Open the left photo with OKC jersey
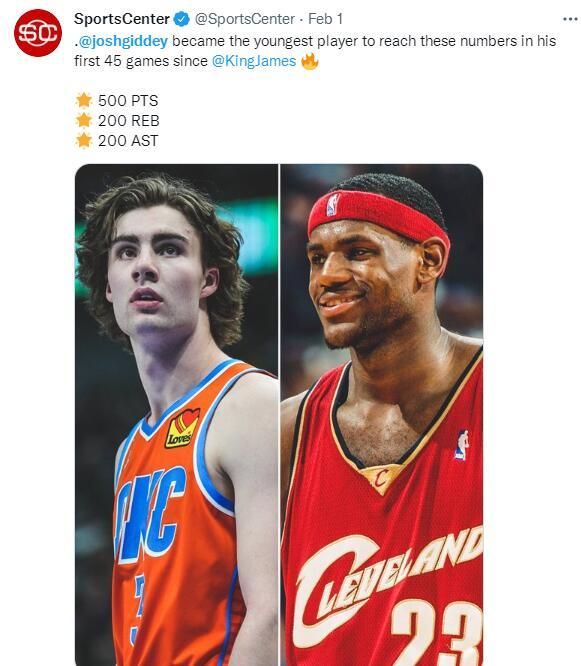The image size is (581, 666). (x=176, y=415)
